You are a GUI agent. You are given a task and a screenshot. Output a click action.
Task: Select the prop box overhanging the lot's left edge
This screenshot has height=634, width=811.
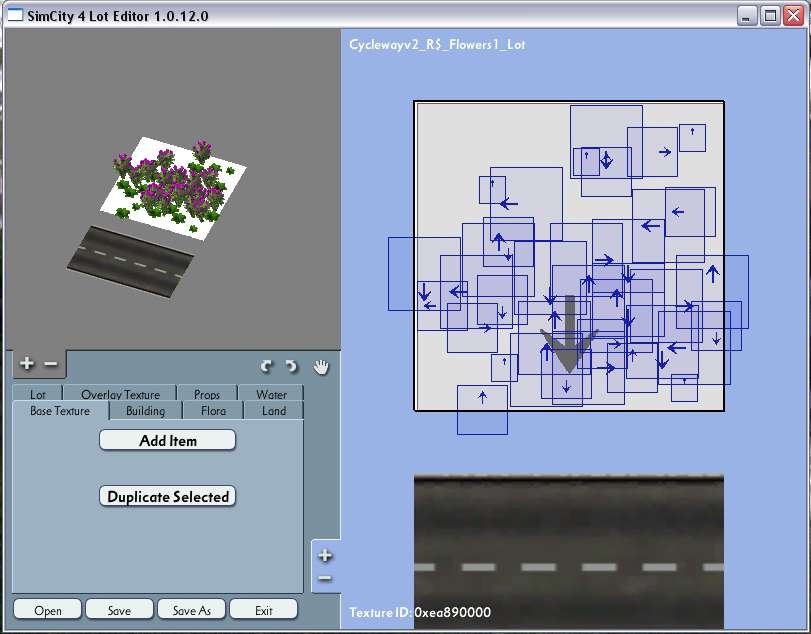click(424, 274)
